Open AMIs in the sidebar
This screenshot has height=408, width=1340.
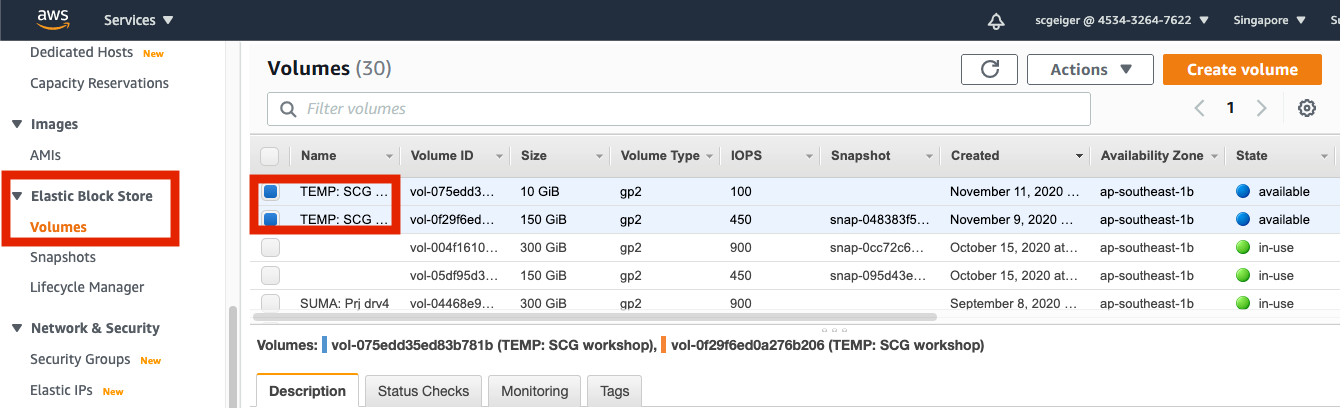click(45, 155)
